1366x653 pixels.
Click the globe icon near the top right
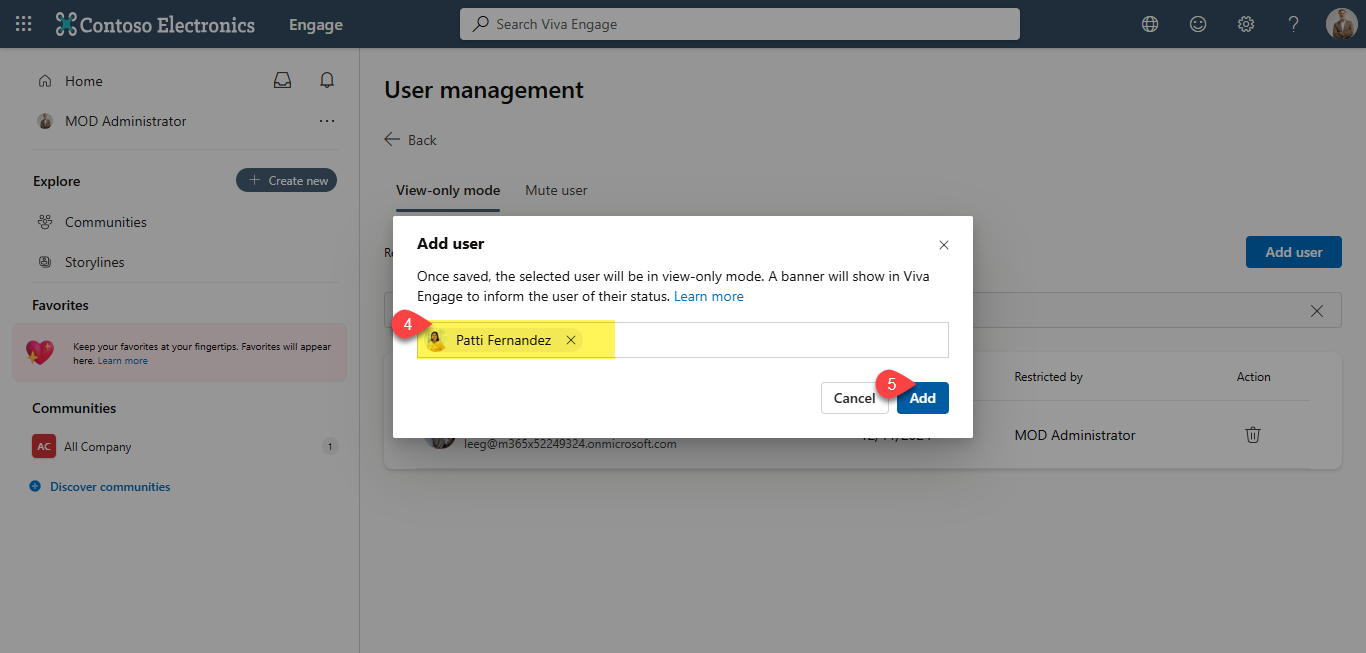click(x=1149, y=23)
